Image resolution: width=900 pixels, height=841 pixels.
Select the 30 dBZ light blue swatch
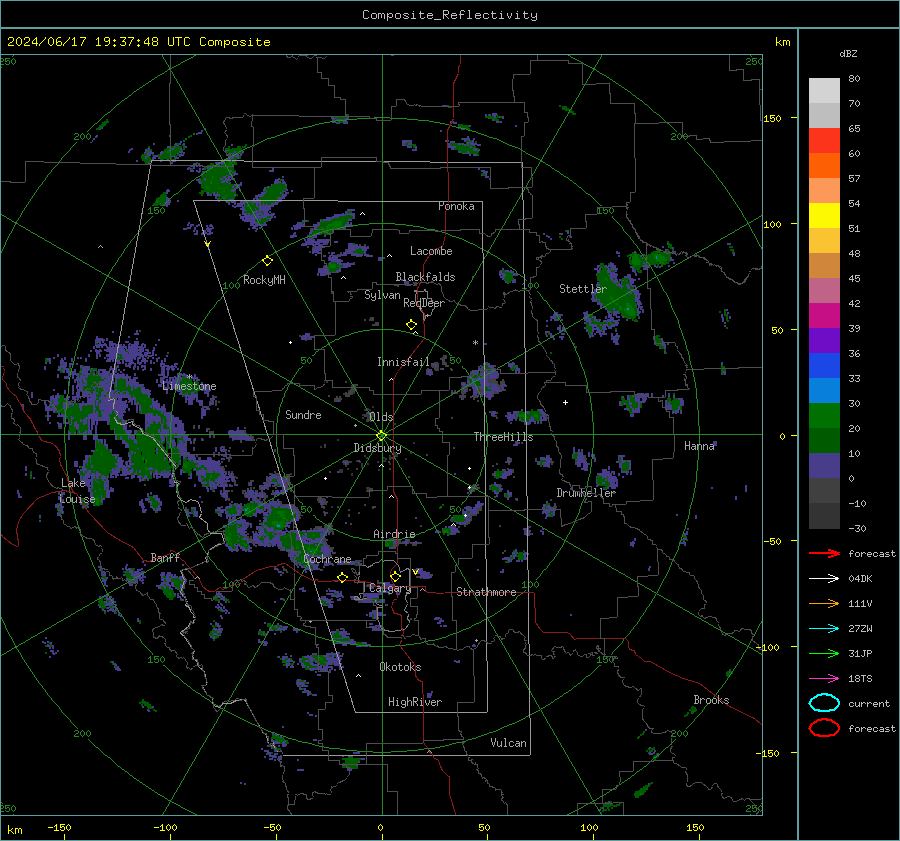(824, 391)
